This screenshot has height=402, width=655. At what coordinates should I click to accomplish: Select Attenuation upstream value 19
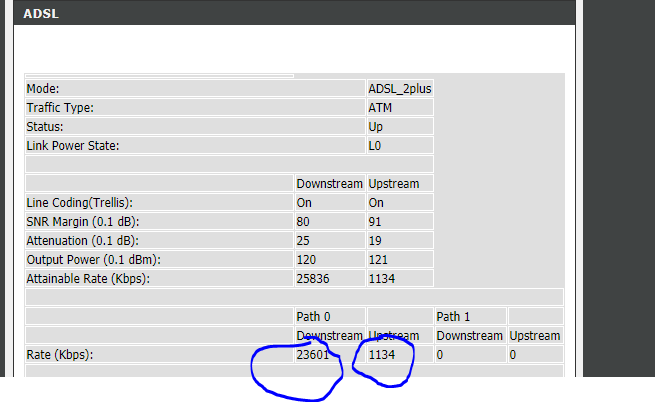click(x=376, y=240)
